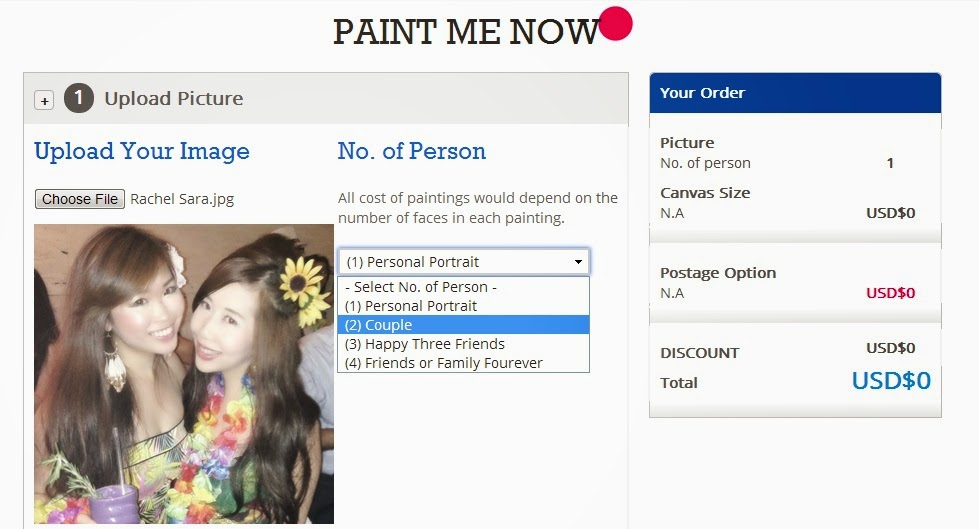979x529 pixels.
Task: Click the red dot in the logo
Action: click(616, 24)
